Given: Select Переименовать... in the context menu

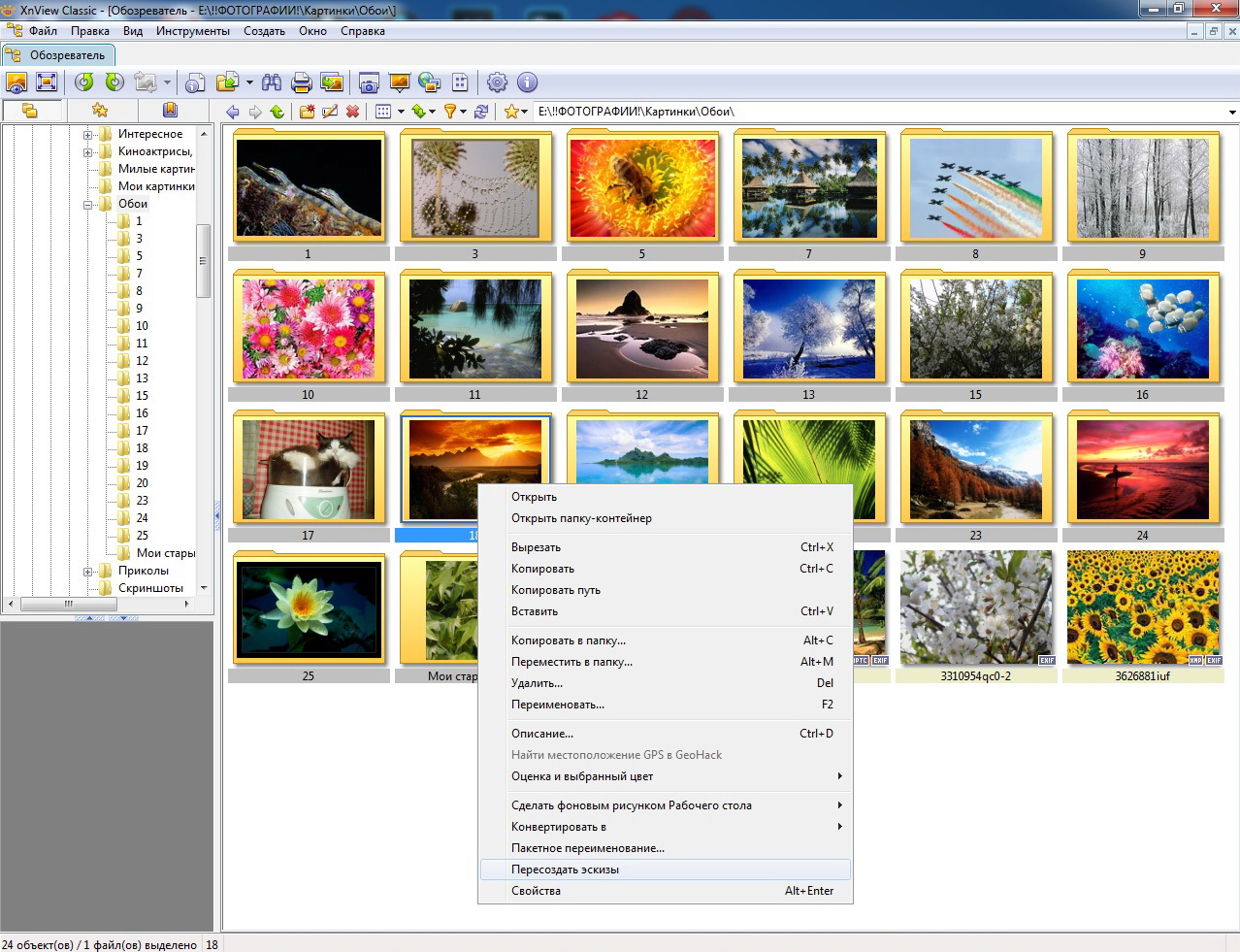Looking at the screenshot, I should point(558,705).
